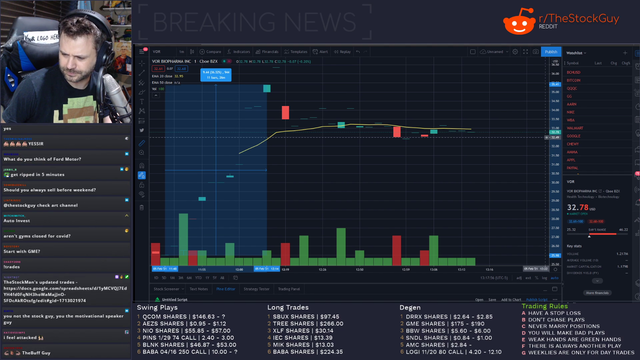This screenshot has height=360, width=640.
Task: Minimize the bottom panel dash icon
Action: click(x=545, y=290)
